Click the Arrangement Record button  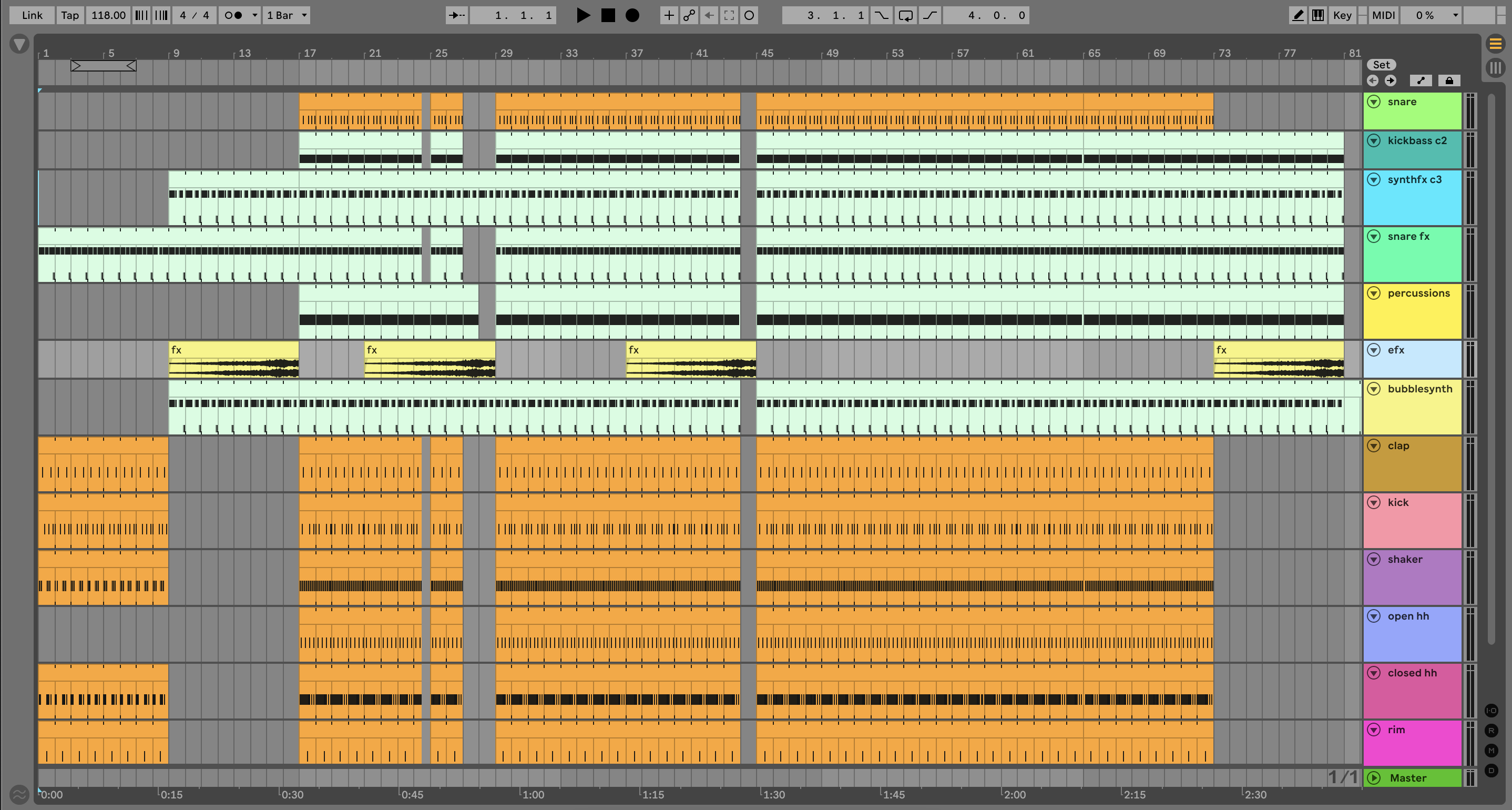tap(632, 15)
